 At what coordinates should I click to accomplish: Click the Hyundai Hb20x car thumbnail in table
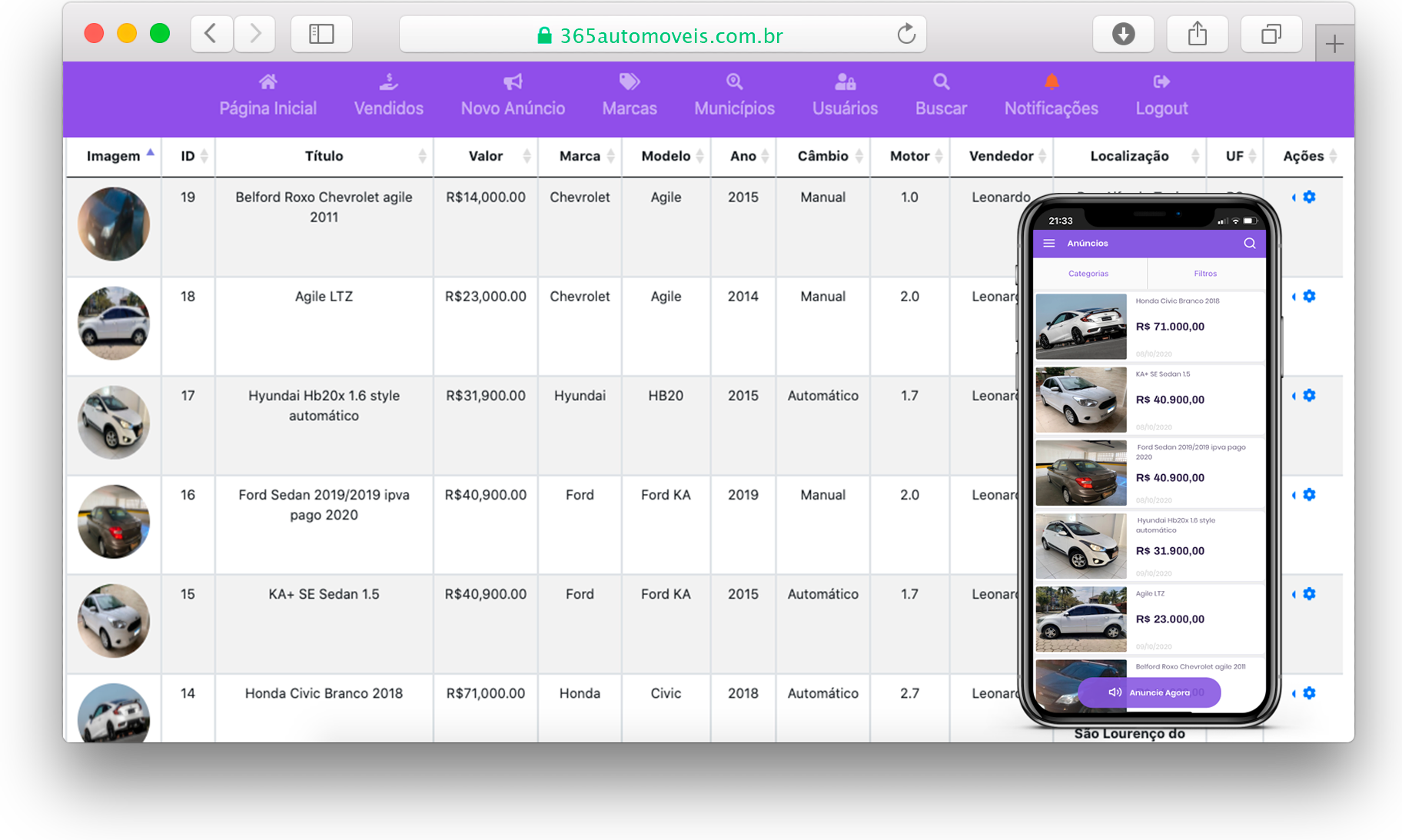pyautogui.click(x=114, y=423)
